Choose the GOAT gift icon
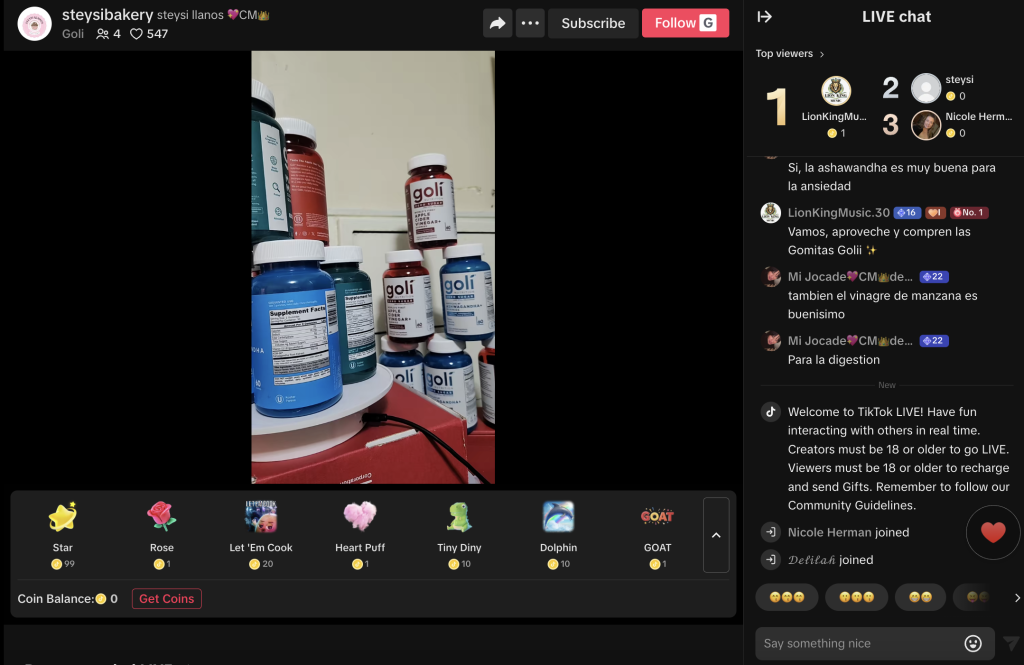1024x665 pixels. pyautogui.click(x=657, y=517)
